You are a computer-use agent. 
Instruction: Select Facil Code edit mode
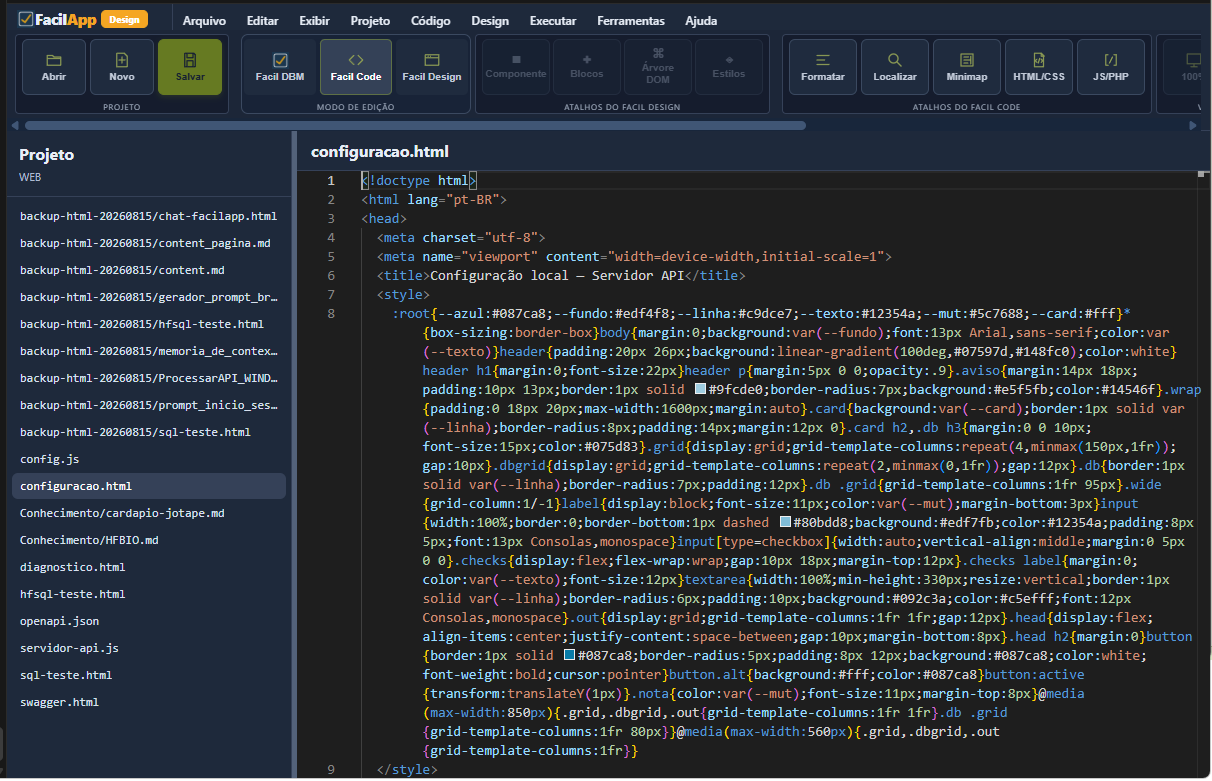[x=356, y=67]
